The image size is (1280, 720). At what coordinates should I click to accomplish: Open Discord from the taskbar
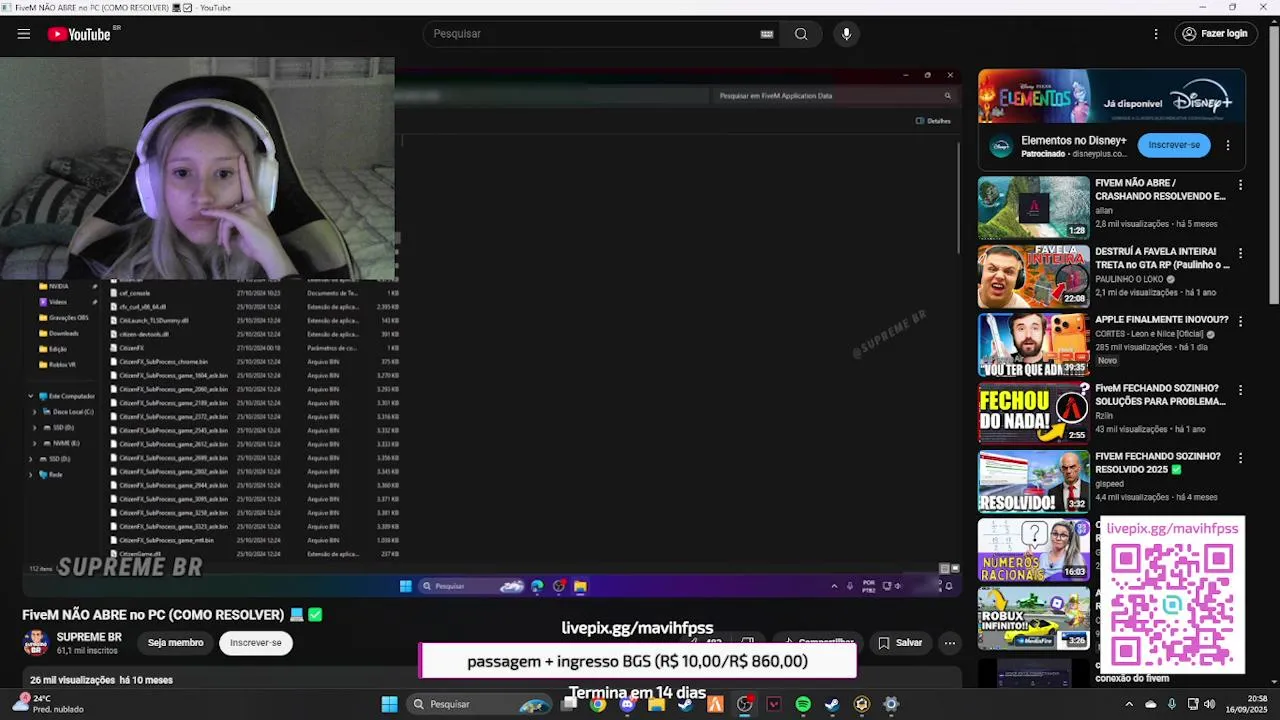(x=627, y=704)
